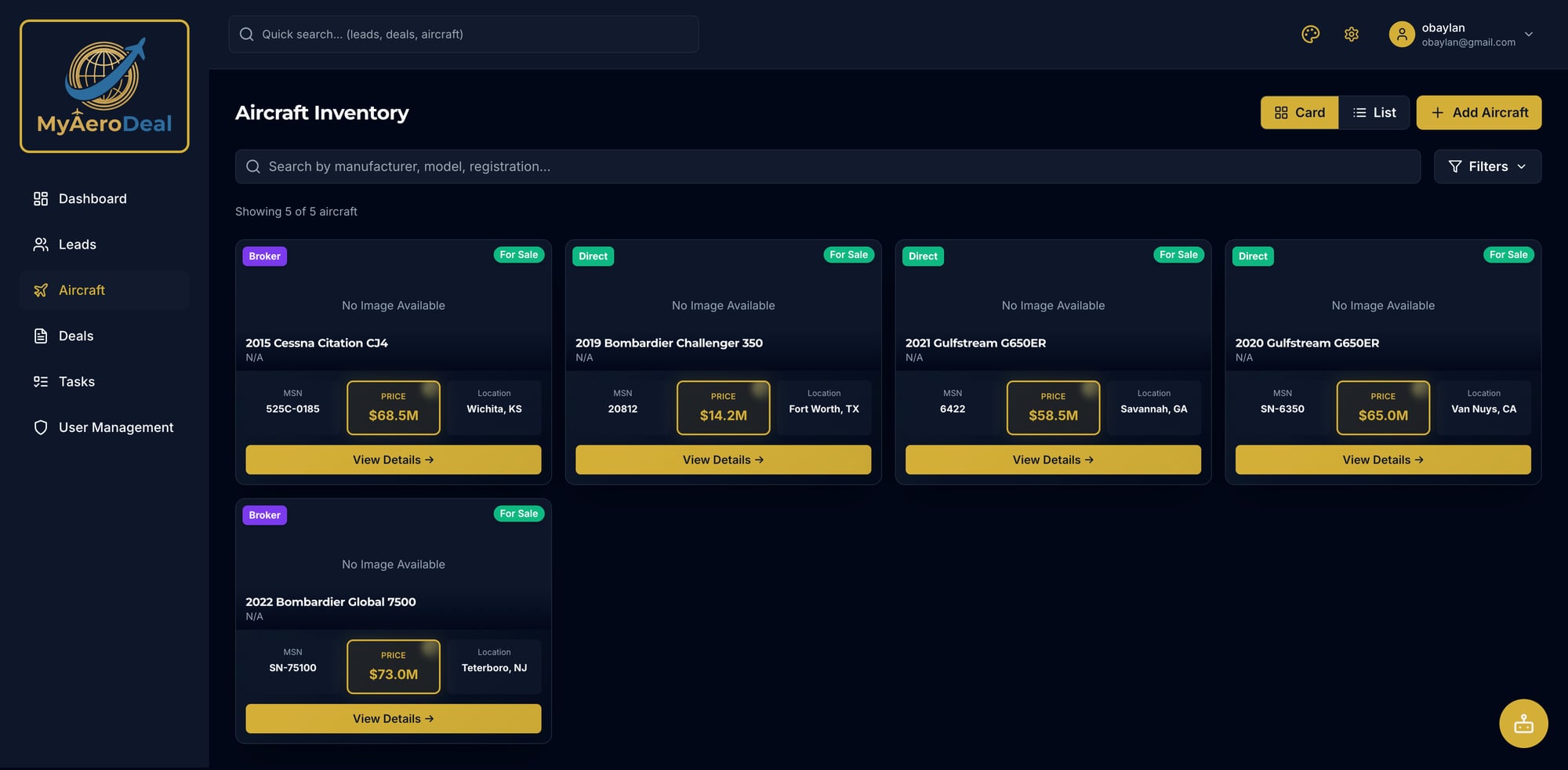Click the Leads people icon in sidebar
1568x770 pixels.
(41, 245)
